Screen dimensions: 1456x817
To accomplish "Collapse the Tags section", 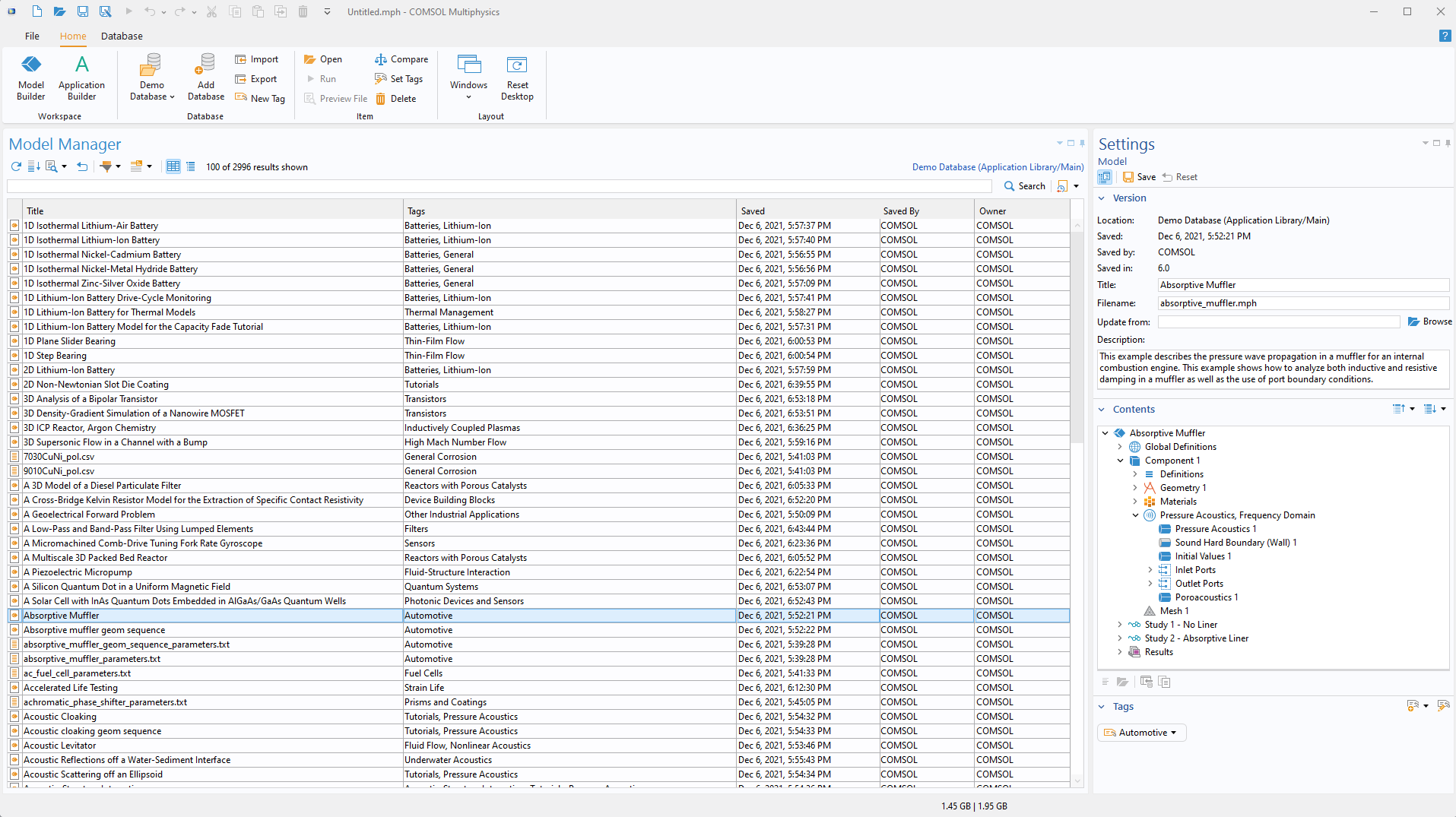I will pyautogui.click(x=1102, y=707).
